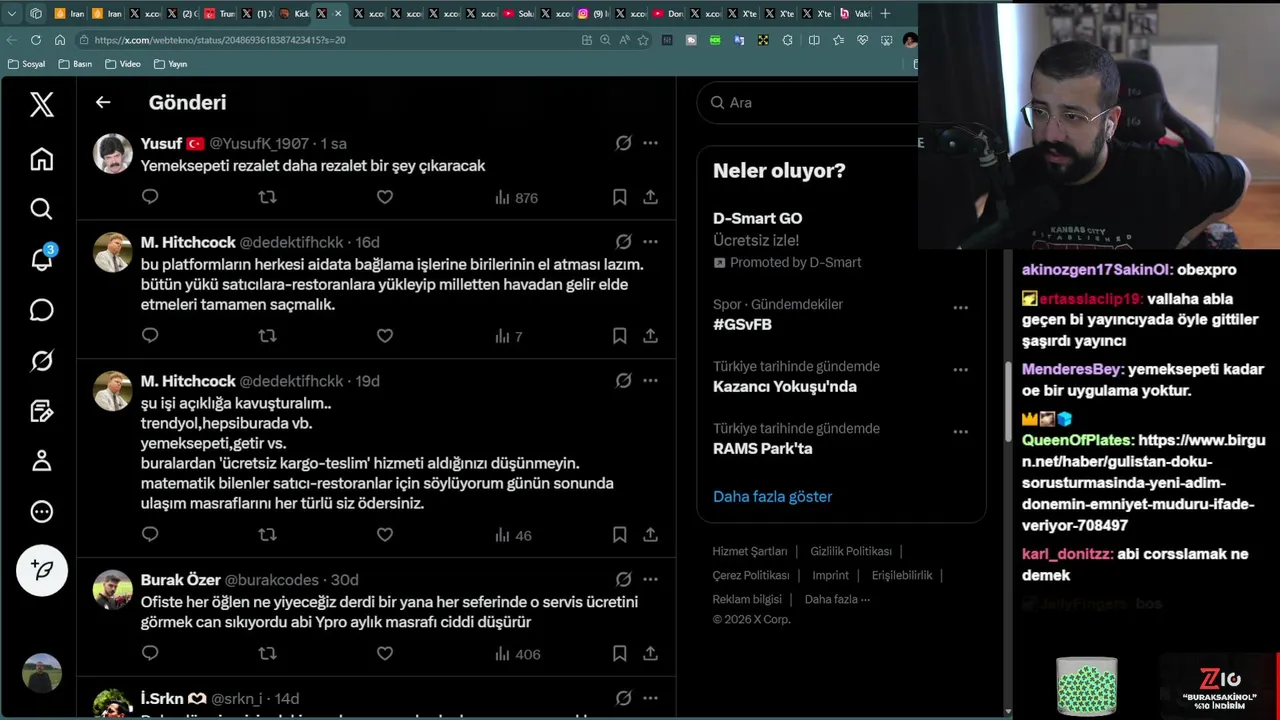Open the Chat messages icon in sidebar
Screen dimensions: 1280x720
pyautogui.click(x=41, y=310)
